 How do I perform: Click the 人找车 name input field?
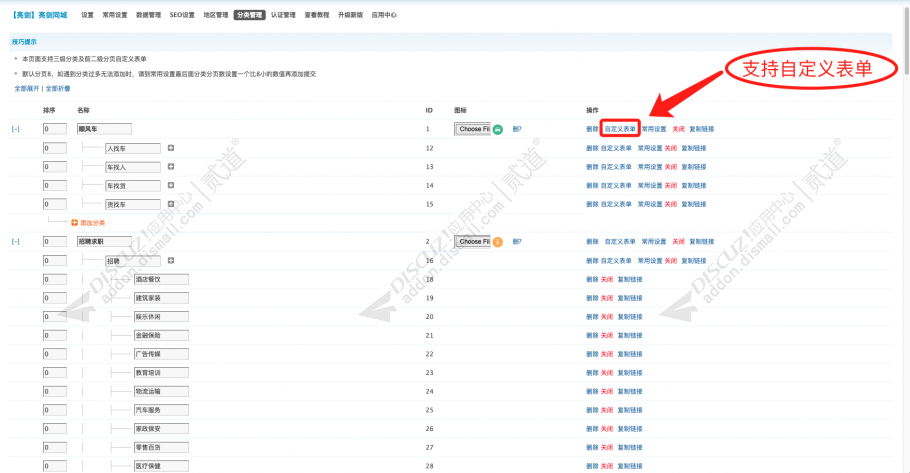(133, 149)
